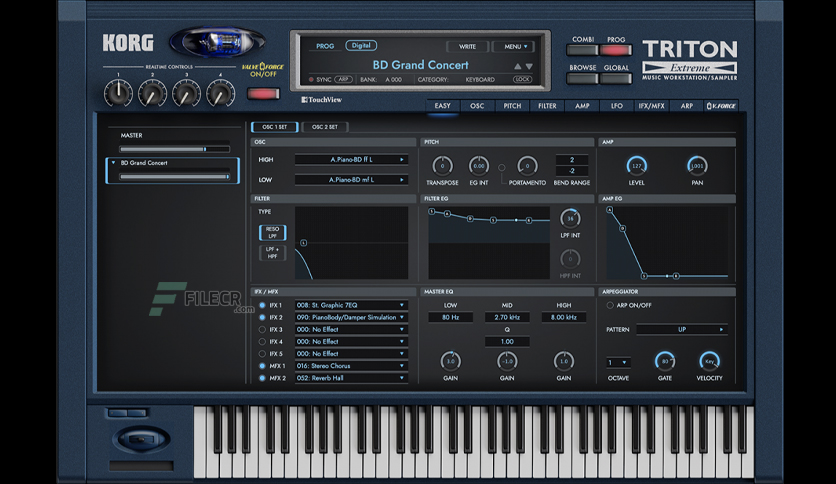Click realtime control knob 2

pyautogui.click(x=152, y=93)
